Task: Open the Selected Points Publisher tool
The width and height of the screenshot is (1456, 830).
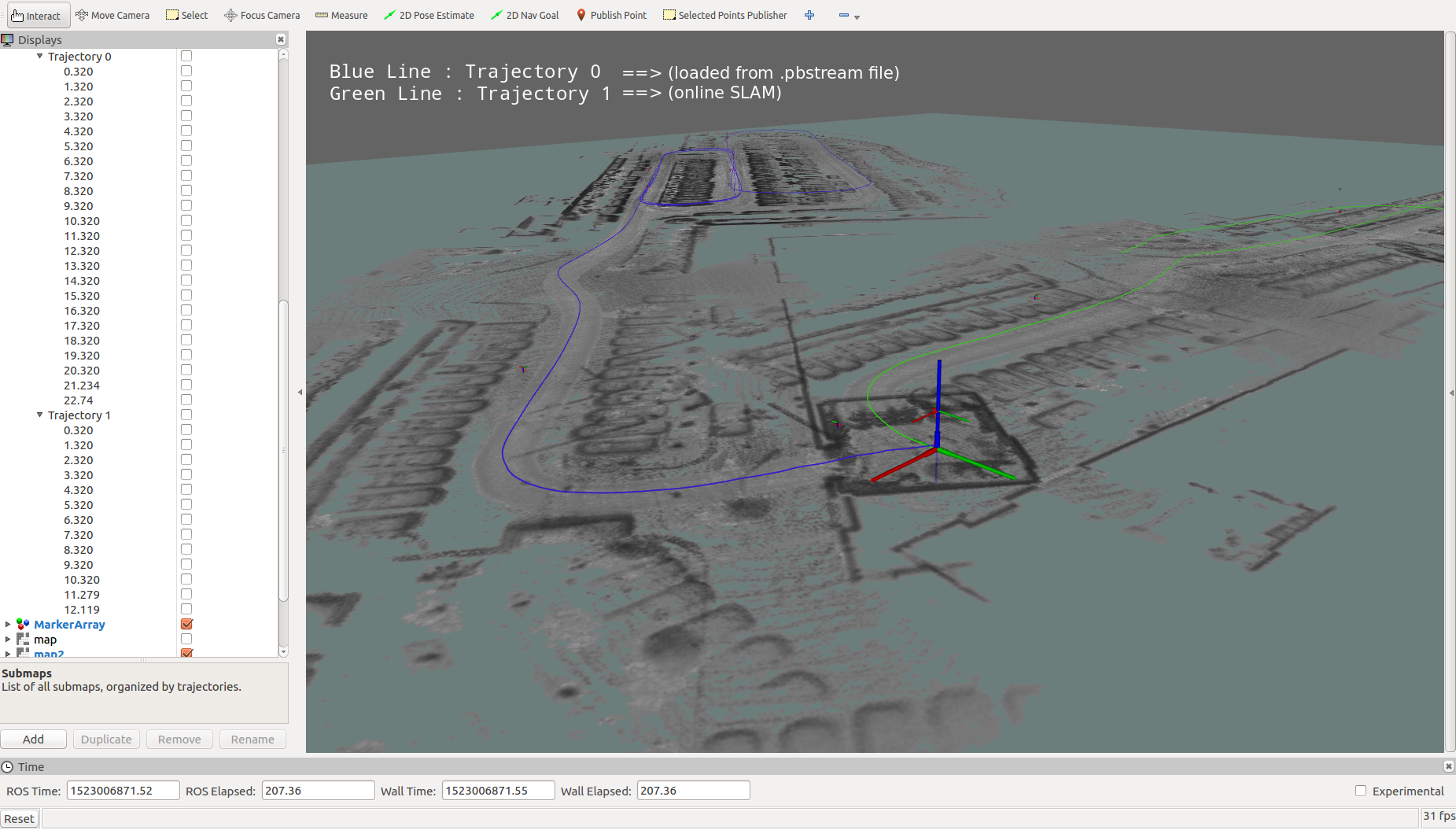Action: [x=724, y=15]
